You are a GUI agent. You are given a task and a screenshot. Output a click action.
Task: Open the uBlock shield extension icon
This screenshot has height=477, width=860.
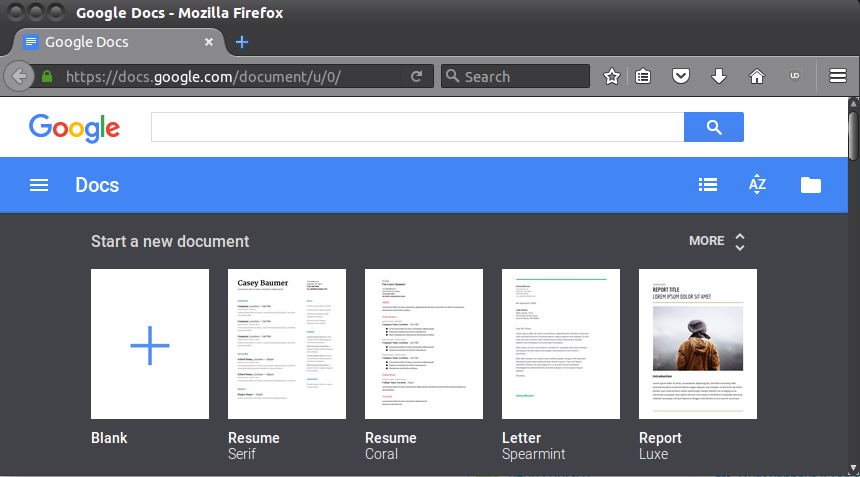click(x=794, y=76)
